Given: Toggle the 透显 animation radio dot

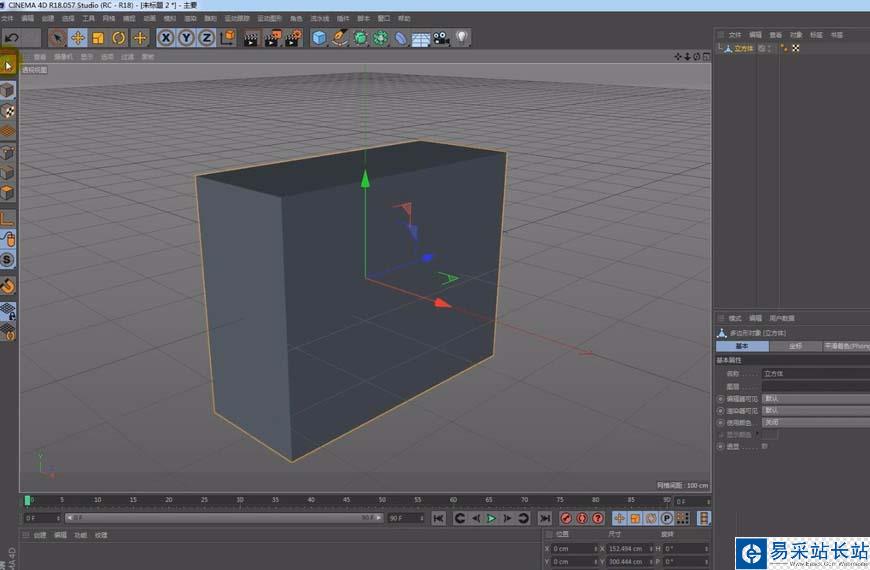Looking at the screenshot, I should coord(720,446).
